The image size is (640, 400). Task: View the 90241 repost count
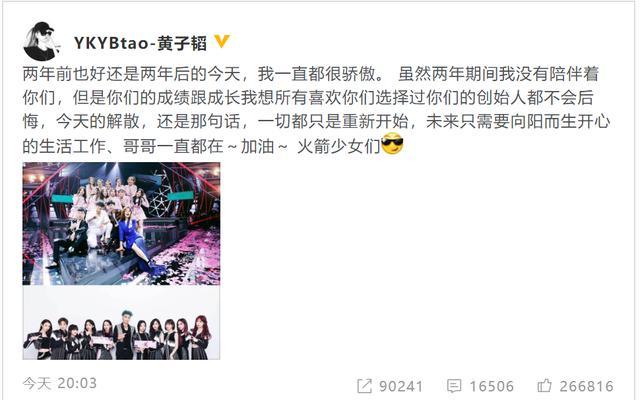(x=401, y=386)
